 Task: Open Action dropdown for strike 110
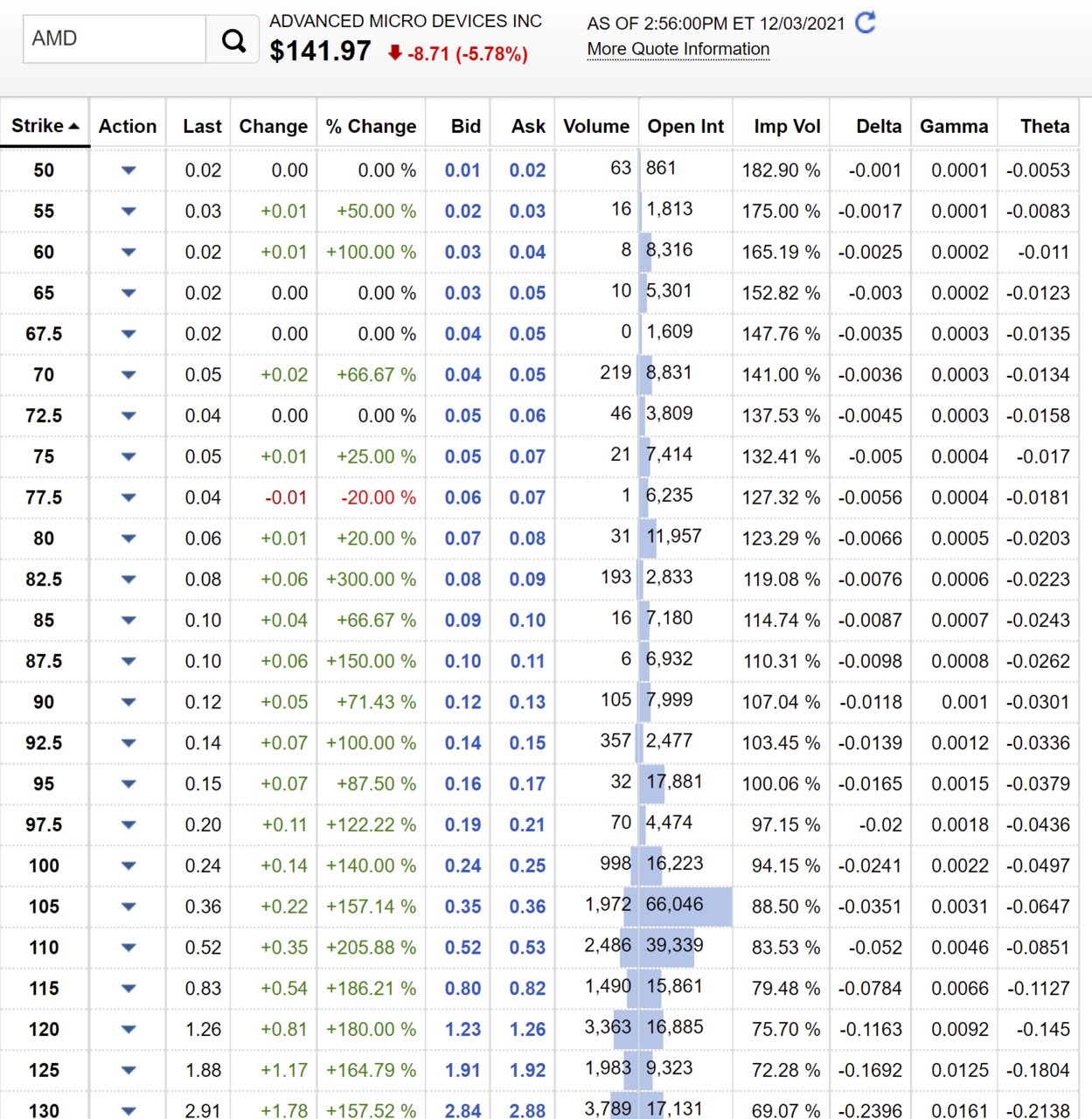pyautogui.click(x=129, y=948)
